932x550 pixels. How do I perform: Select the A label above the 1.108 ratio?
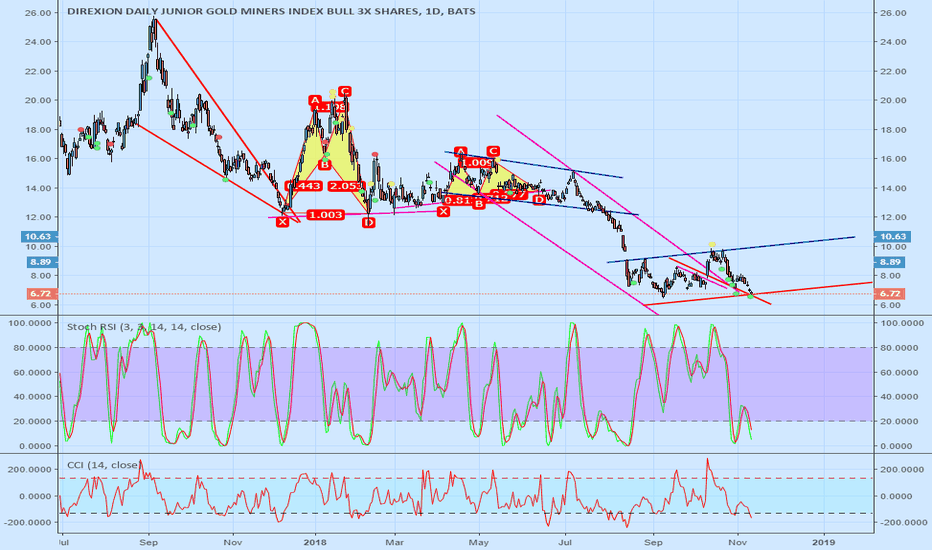pos(315,100)
